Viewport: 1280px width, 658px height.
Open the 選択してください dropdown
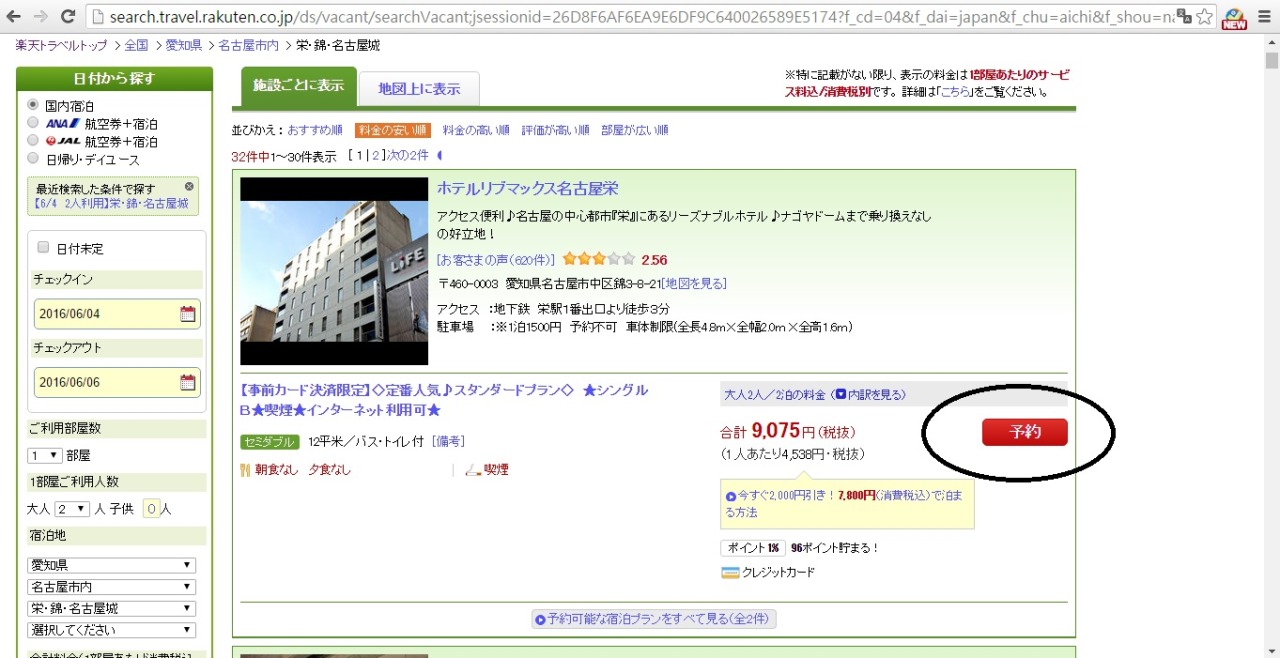(111, 630)
